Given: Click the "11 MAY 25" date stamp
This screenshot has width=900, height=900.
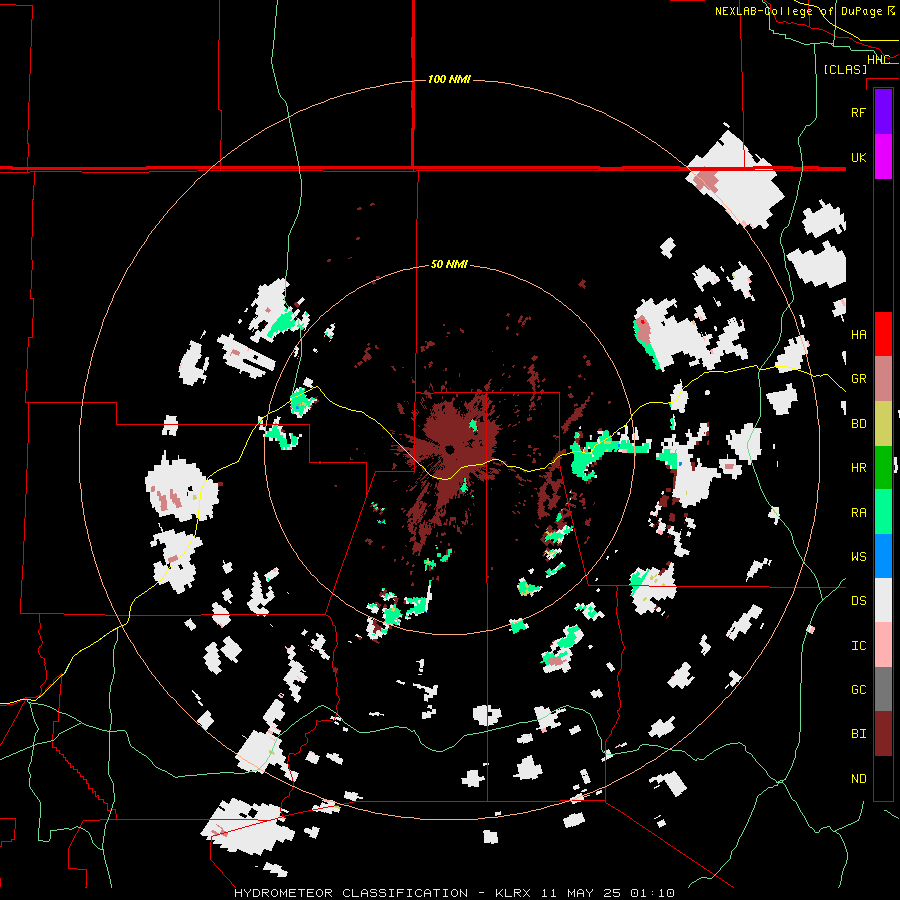Looking at the screenshot, I should point(581,893).
